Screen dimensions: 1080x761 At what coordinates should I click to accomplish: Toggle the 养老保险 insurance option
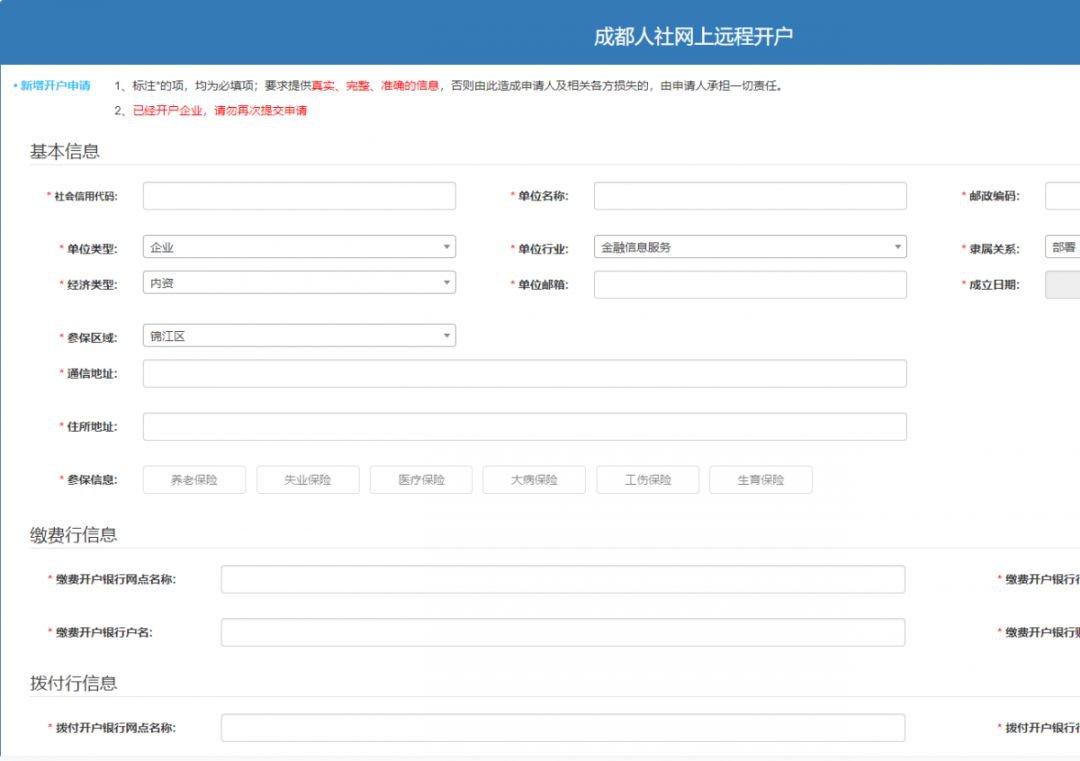click(x=194, y=480)
